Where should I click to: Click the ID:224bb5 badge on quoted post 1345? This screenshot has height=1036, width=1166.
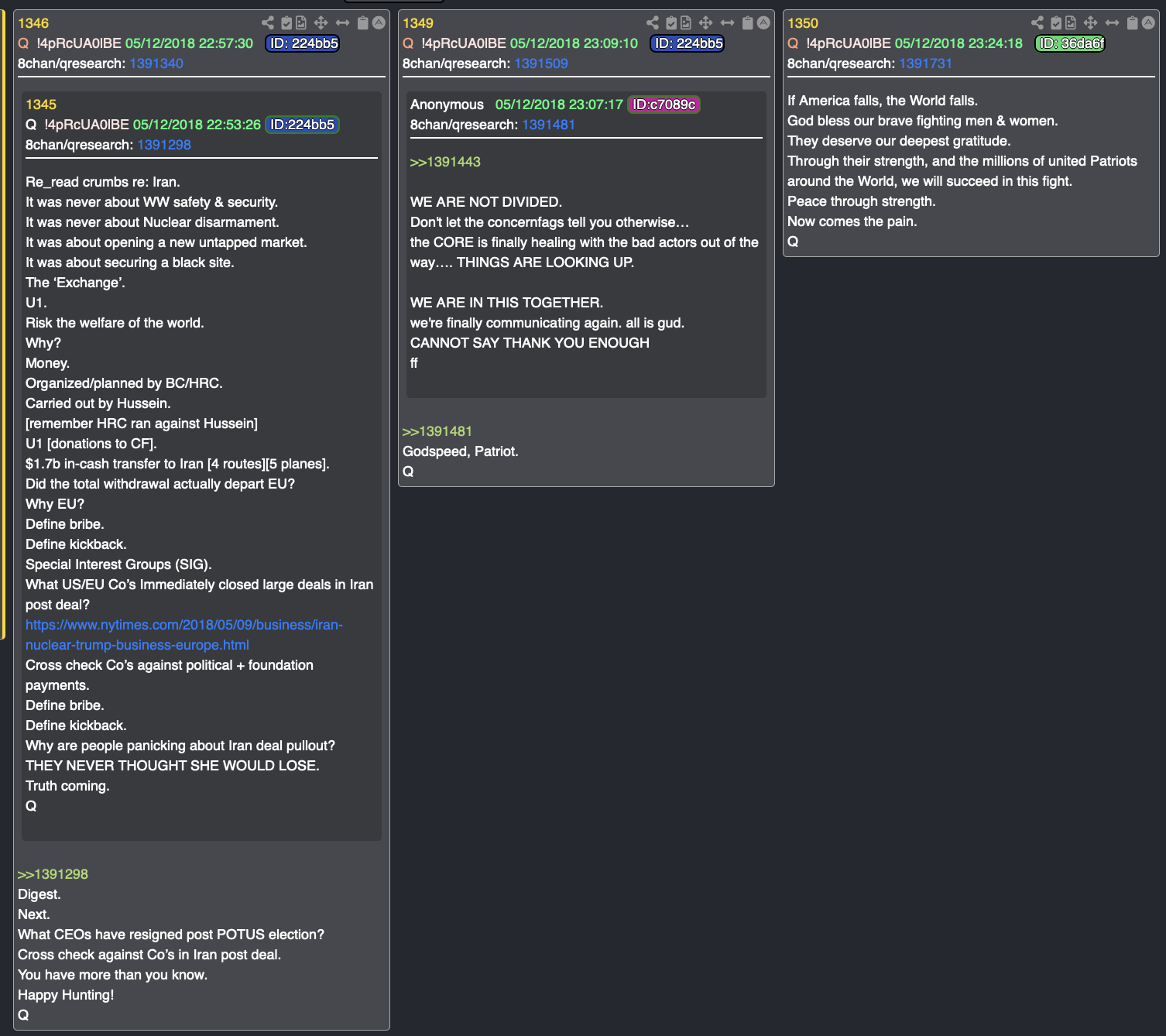click(x=303, y=125)
